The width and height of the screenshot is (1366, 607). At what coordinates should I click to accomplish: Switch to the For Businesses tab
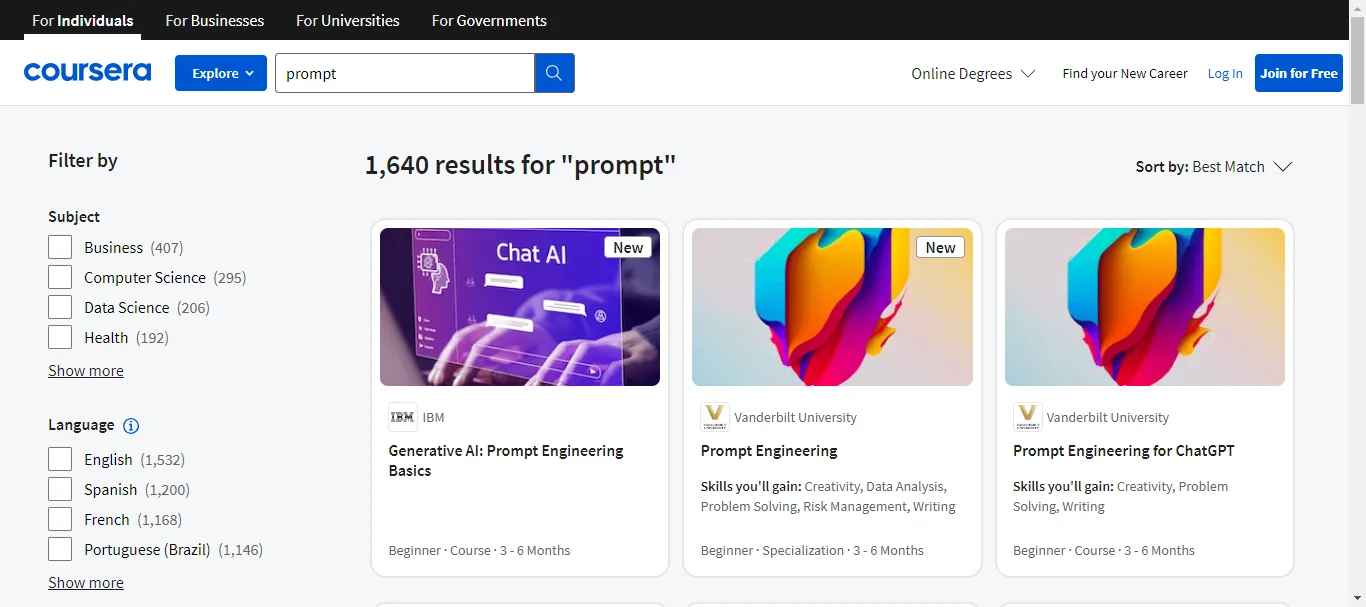[214, 20]
